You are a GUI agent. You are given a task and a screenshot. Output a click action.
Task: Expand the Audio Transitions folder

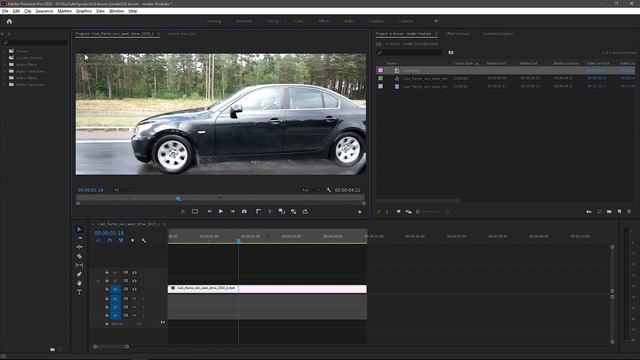coord(5,71)
